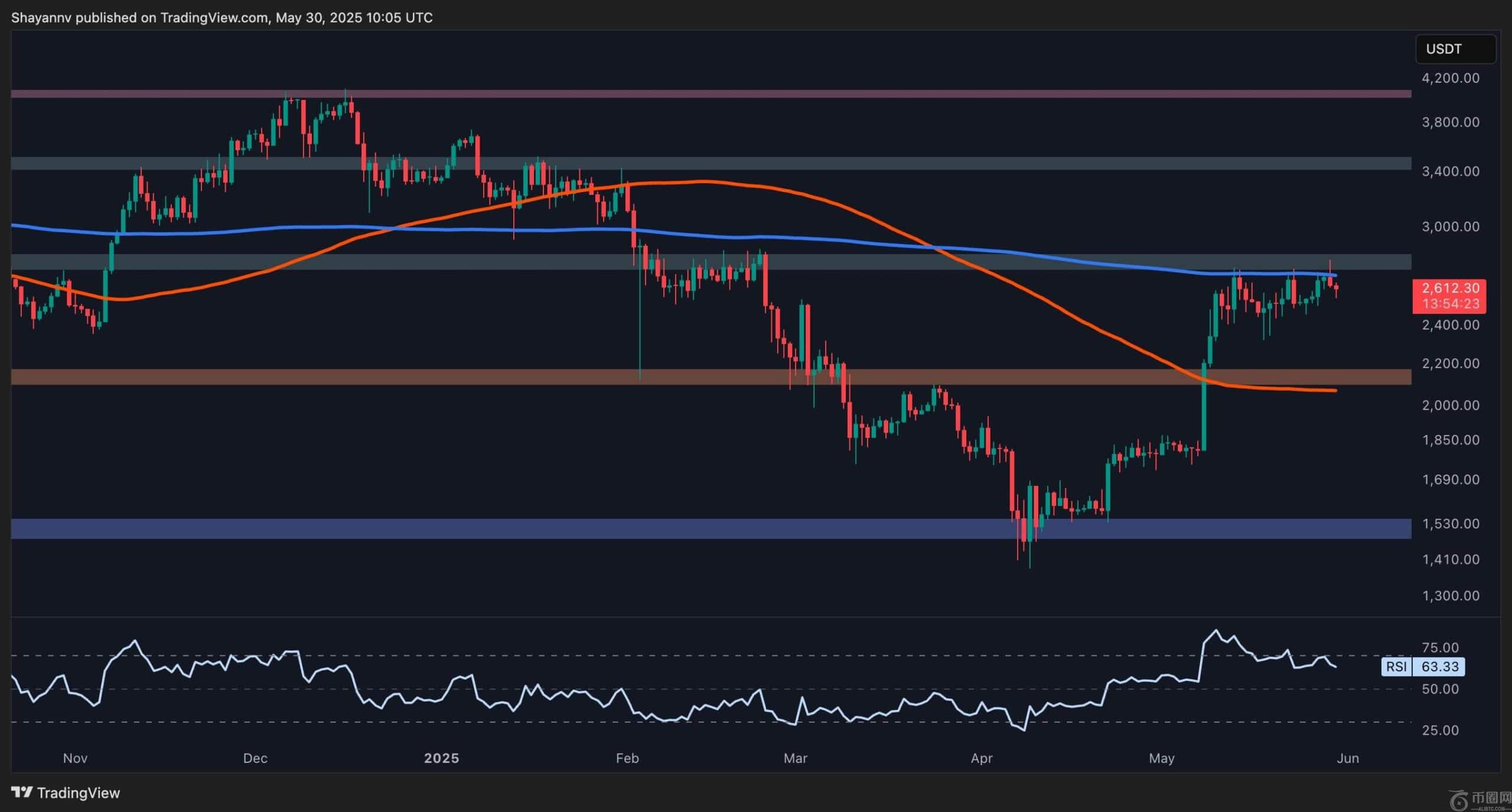Open the USDT currency selector

click(x=1455, y=49)
